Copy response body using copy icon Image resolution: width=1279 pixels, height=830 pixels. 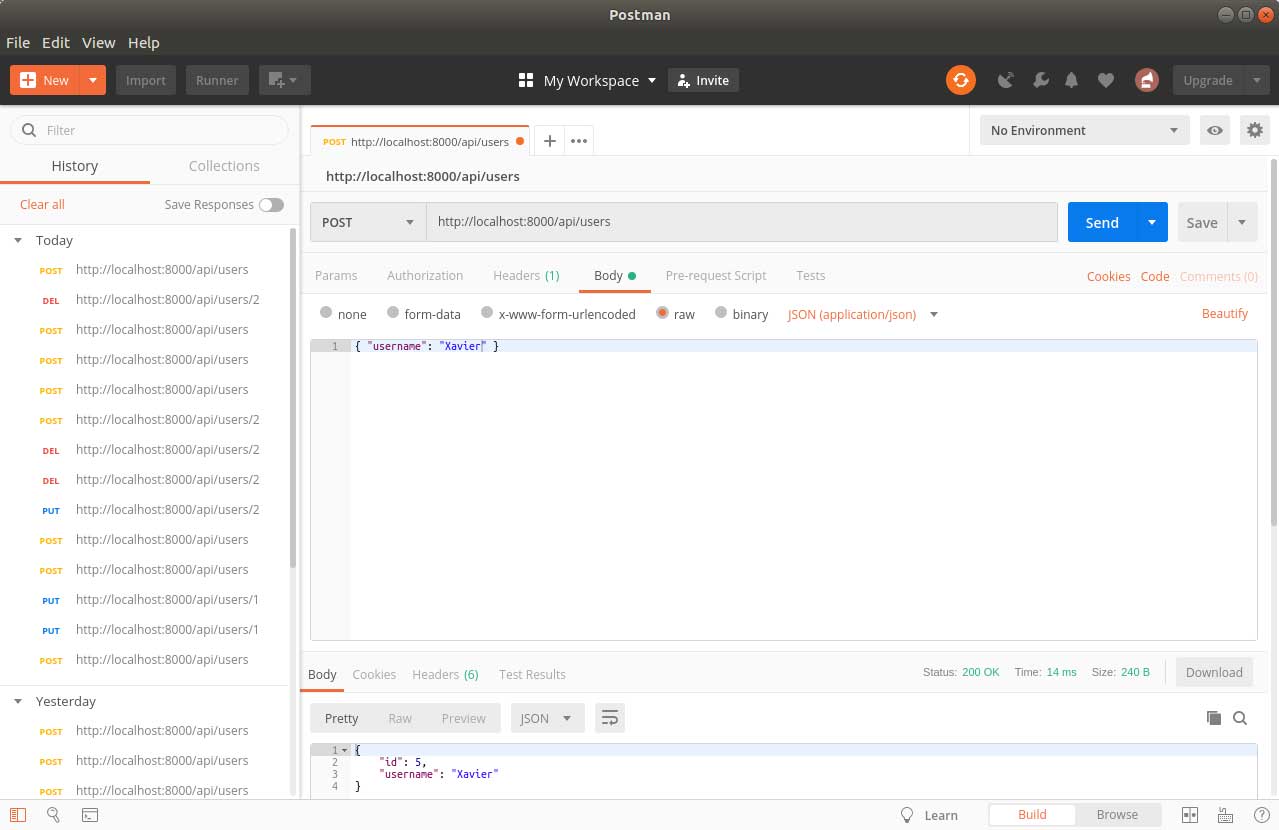click(x=1214, y=717)
